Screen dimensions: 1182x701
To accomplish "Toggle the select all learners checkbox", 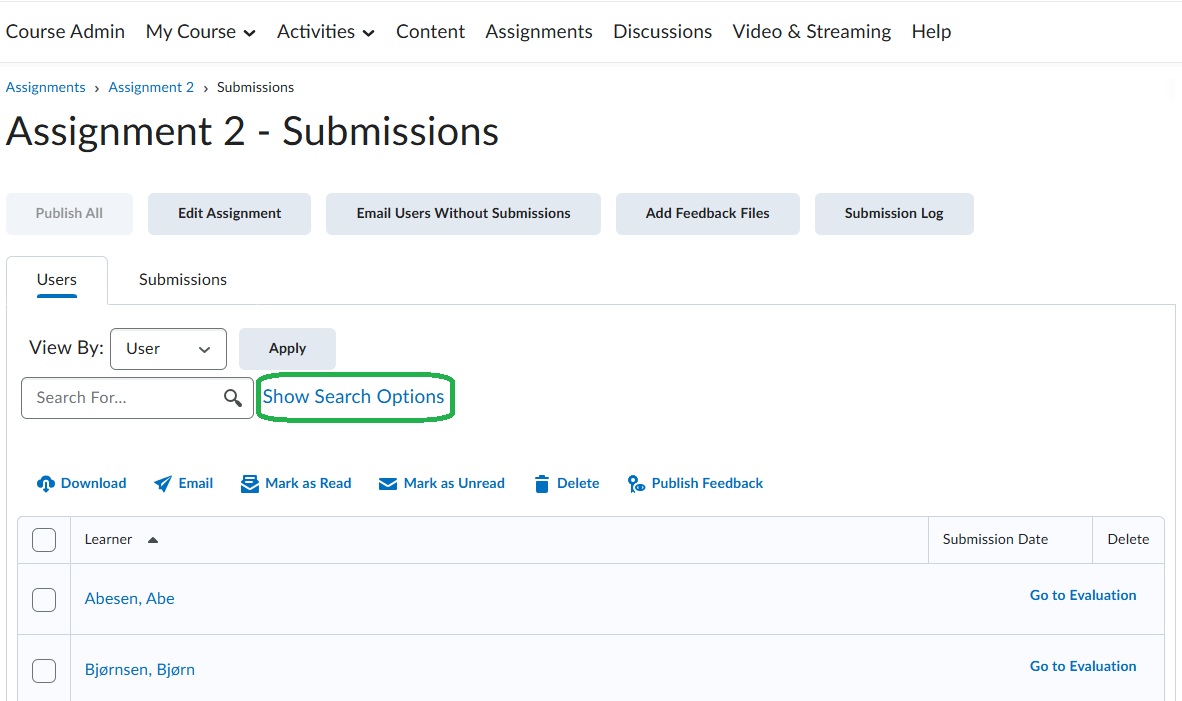I will [44, 540].
